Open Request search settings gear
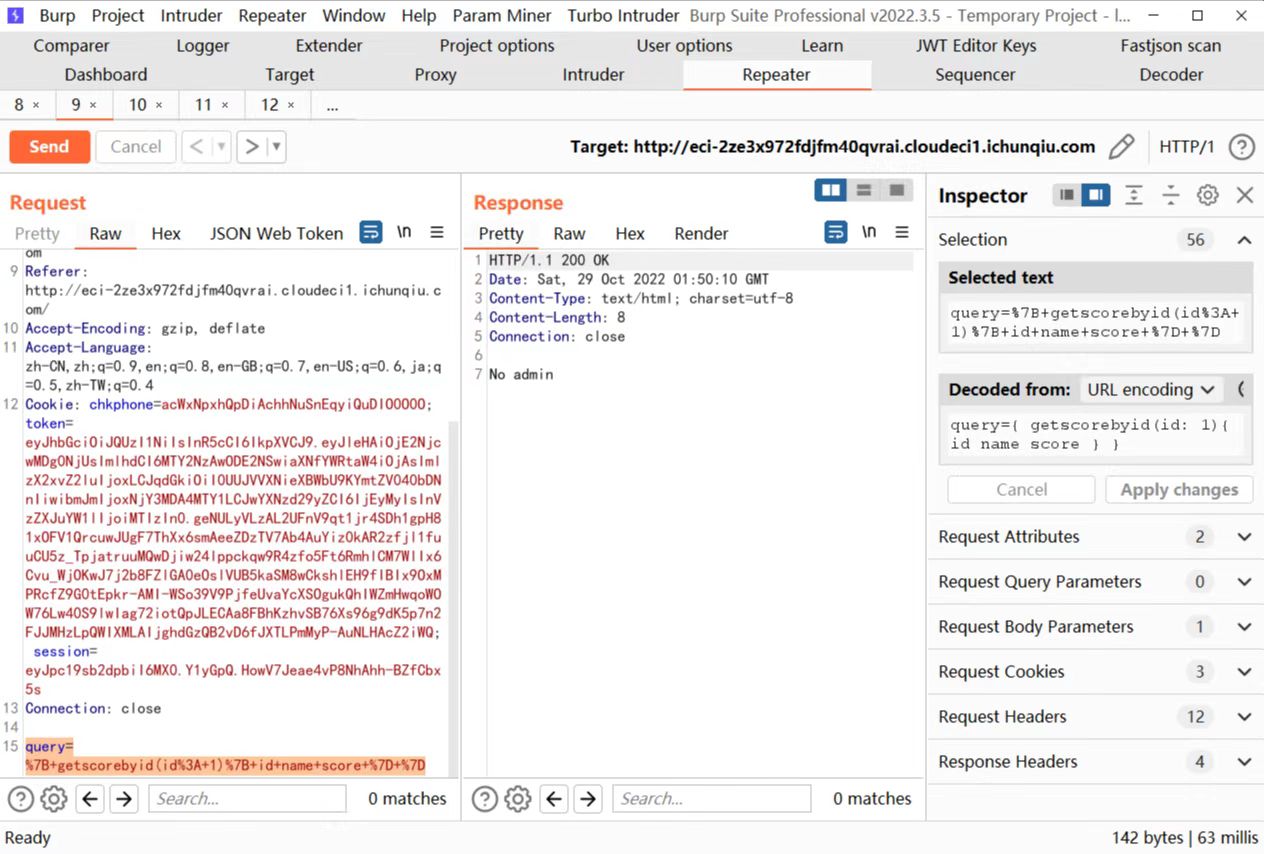 coord(54,798)
